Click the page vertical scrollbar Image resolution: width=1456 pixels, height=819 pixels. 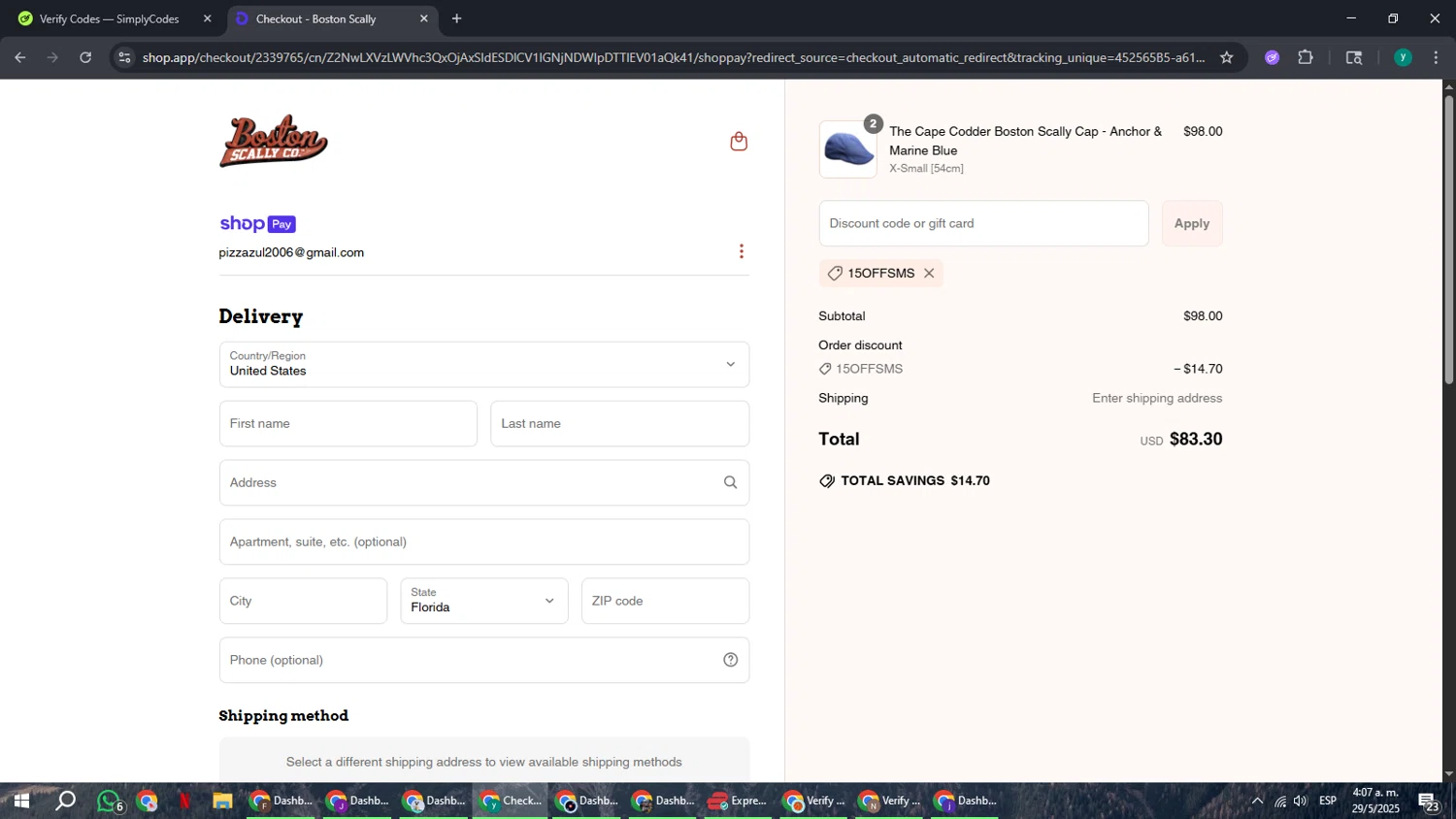(x=1448, y=240)
